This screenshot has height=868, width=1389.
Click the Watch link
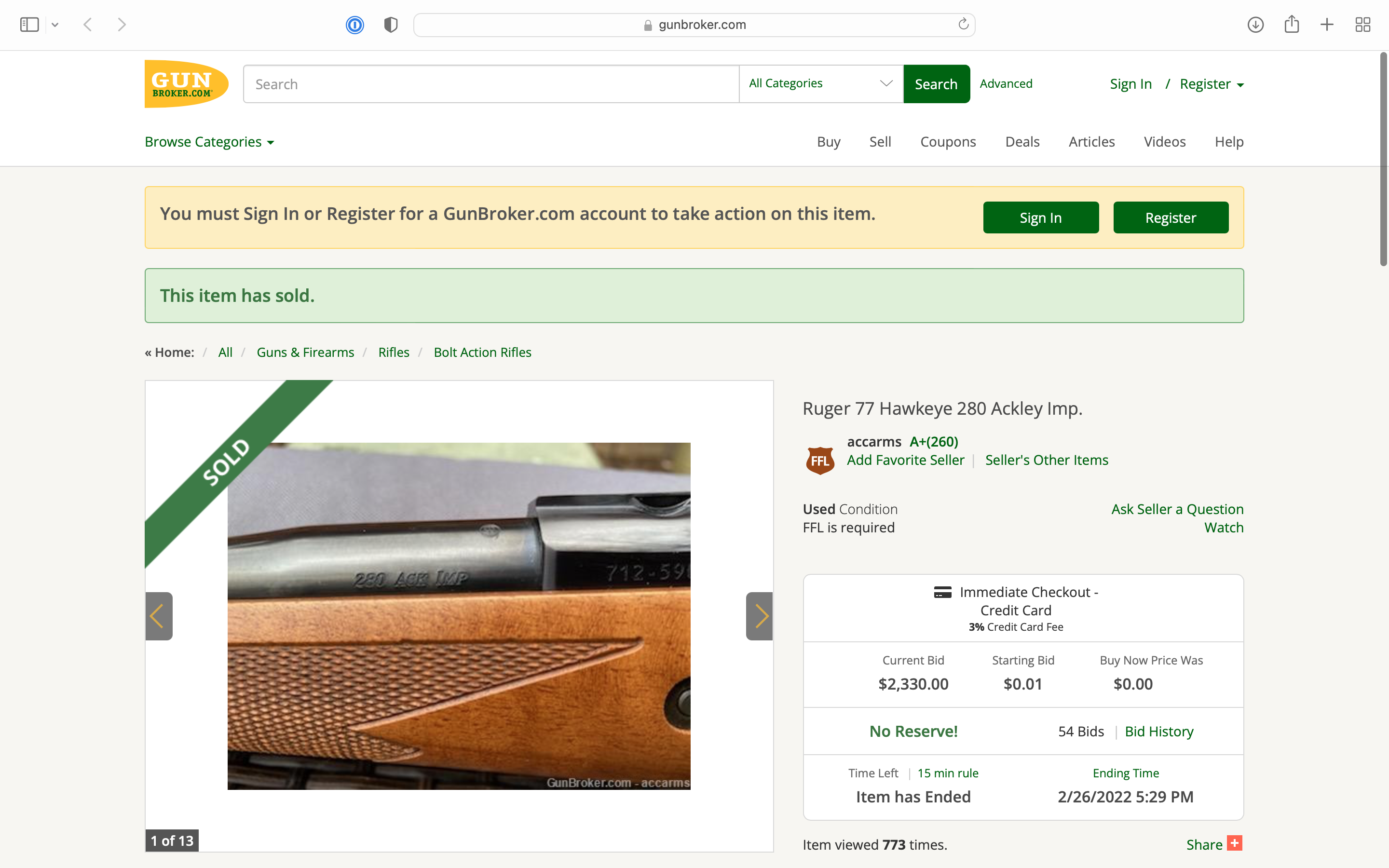pos(1224,528)
